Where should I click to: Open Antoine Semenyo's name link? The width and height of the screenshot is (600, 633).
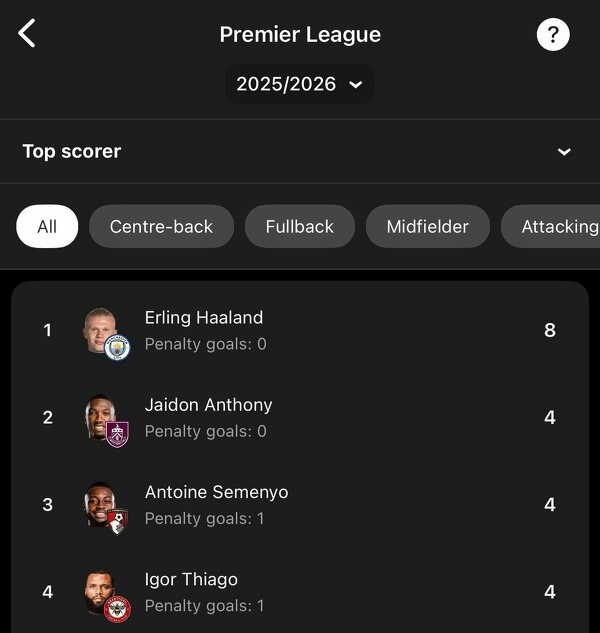coord(216,492)
